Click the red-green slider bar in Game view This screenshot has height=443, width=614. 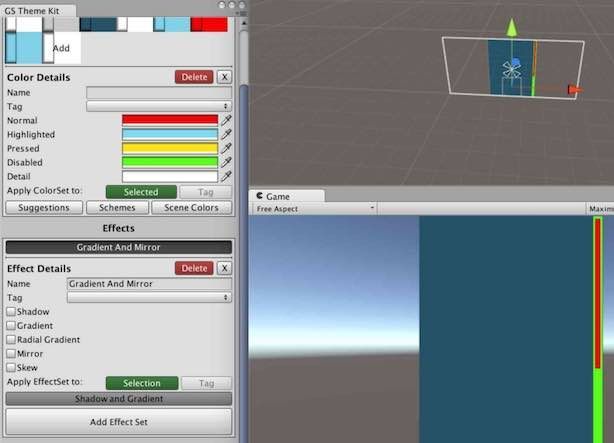598,329
